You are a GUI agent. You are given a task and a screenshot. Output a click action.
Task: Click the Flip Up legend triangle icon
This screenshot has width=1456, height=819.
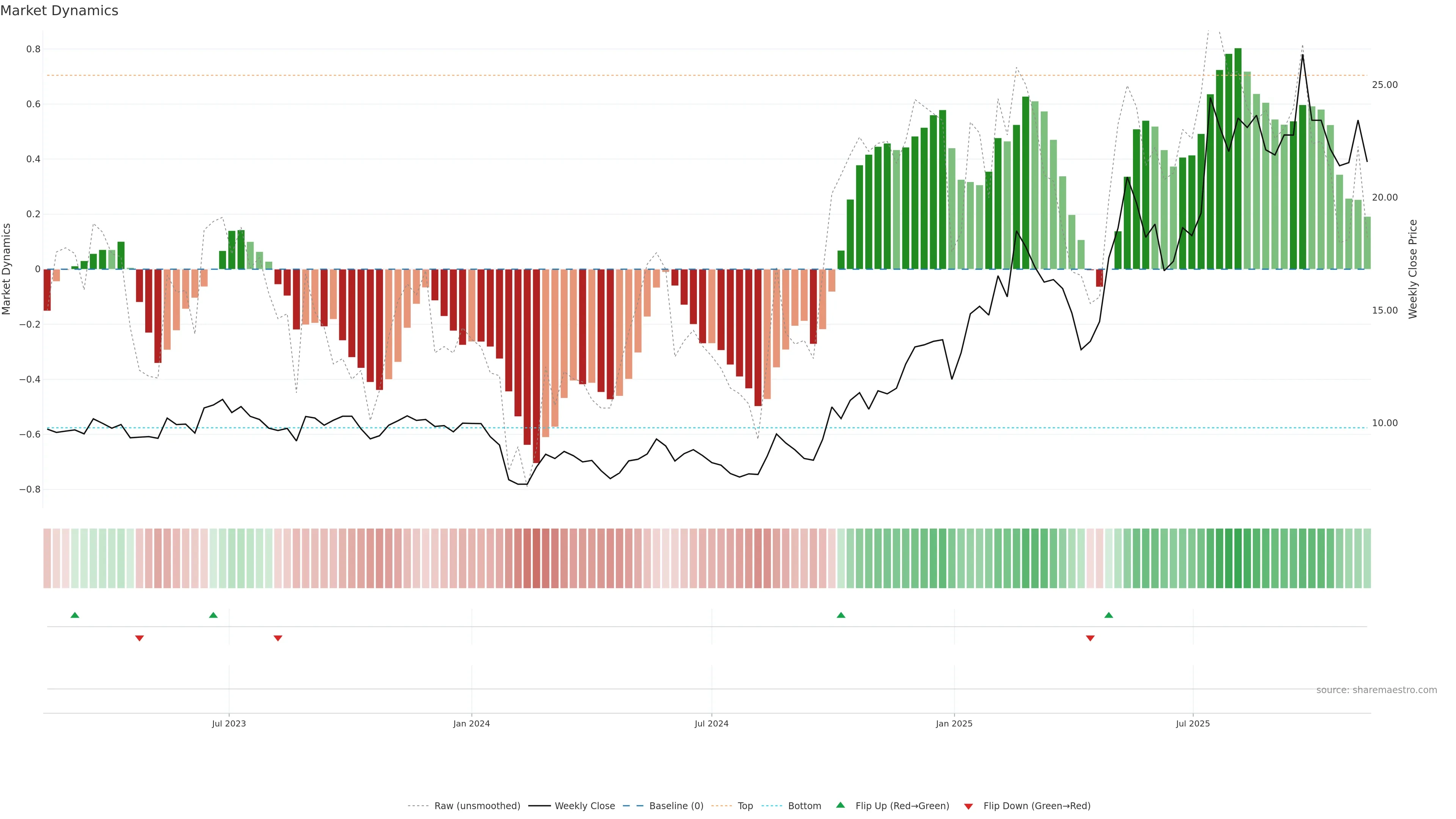841,805
